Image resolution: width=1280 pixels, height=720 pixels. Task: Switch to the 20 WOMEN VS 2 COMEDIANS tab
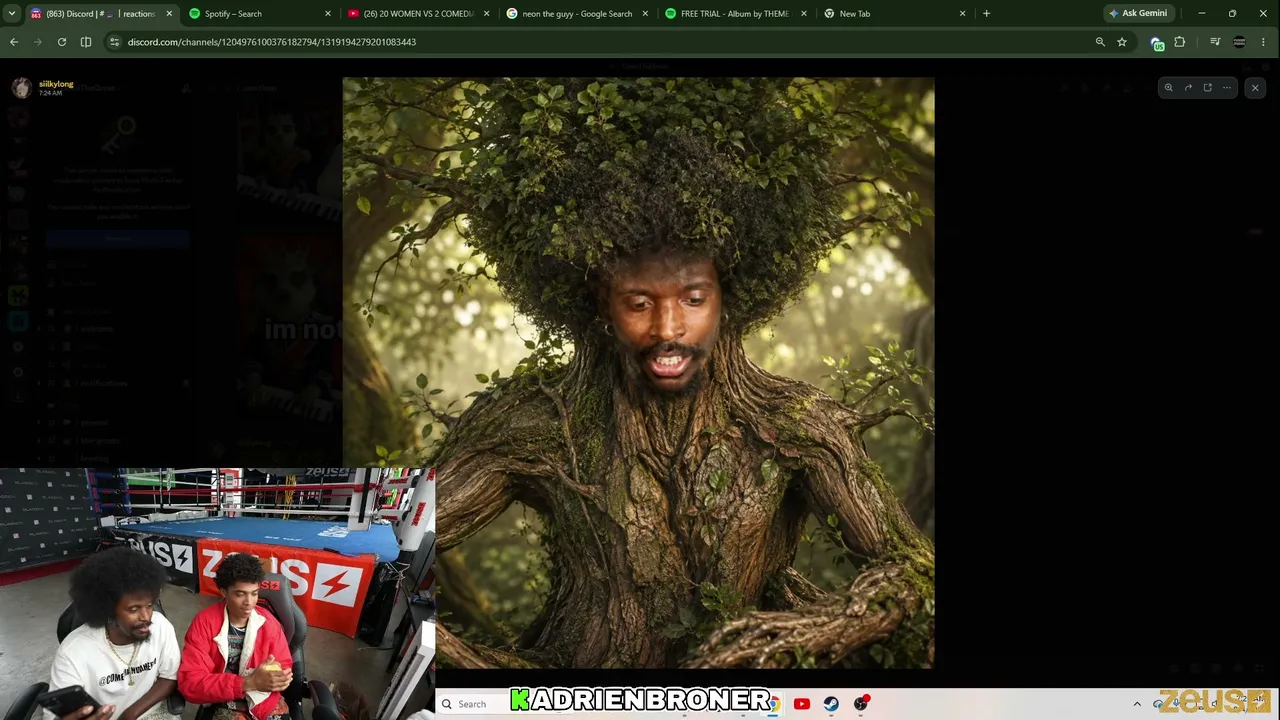point(418,14)
